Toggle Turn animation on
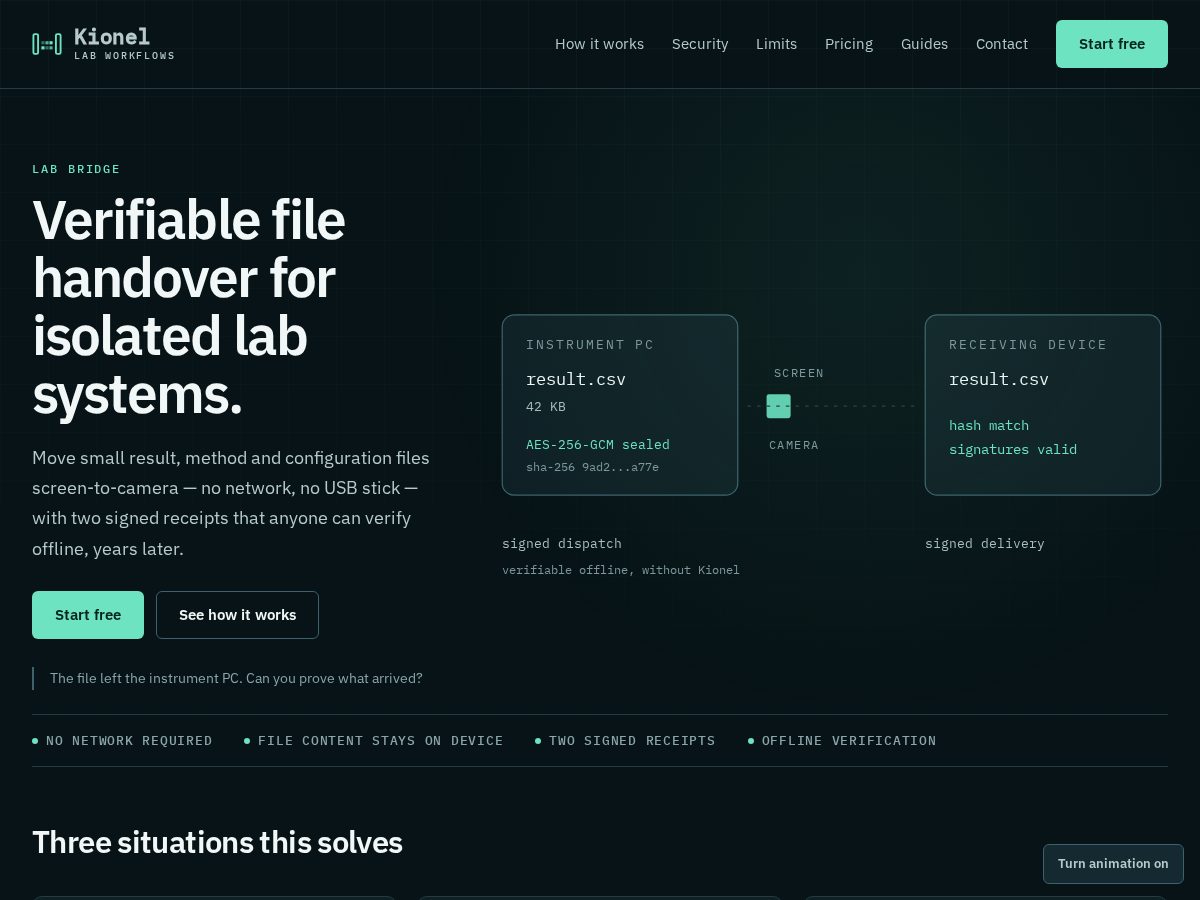Viewport: 1200px width, 900px height. point(1113,864)
